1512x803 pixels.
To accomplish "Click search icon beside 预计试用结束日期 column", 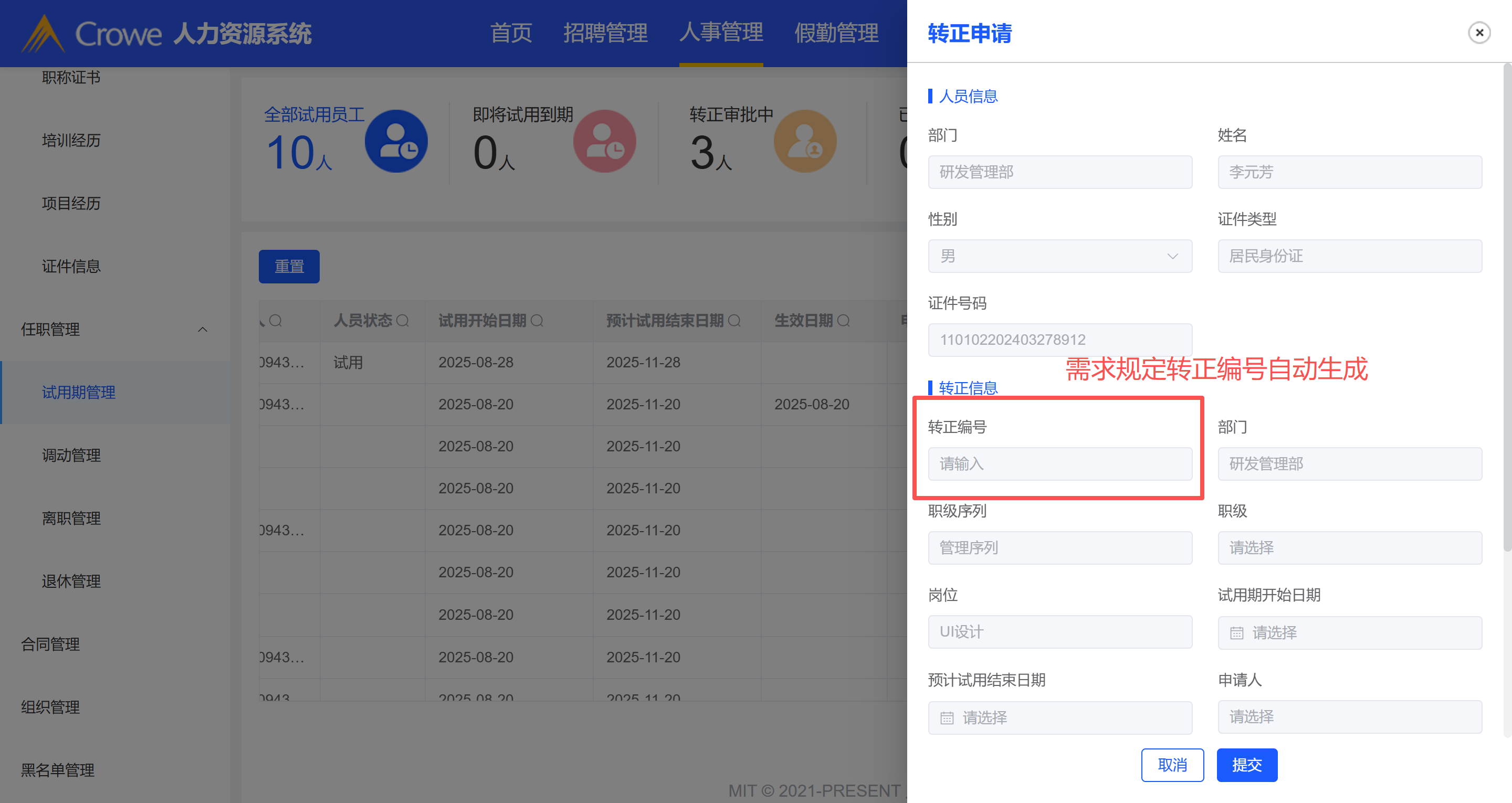I will coord(734,321).
